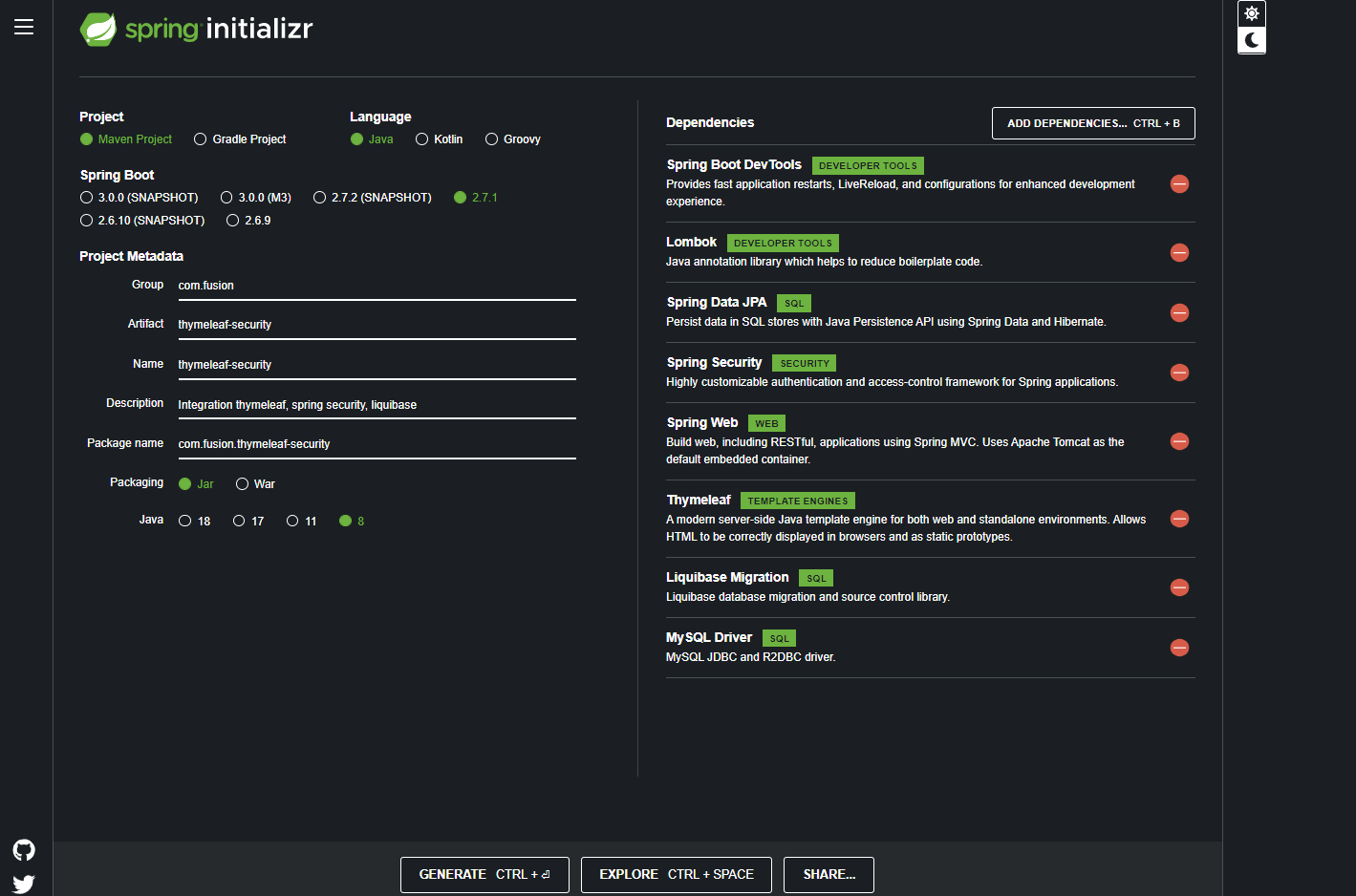Image resolution: width=1356 pixels, height=896 pixels.
Task: Click the Project Metadata heading
Action: [x=132, y=257]
